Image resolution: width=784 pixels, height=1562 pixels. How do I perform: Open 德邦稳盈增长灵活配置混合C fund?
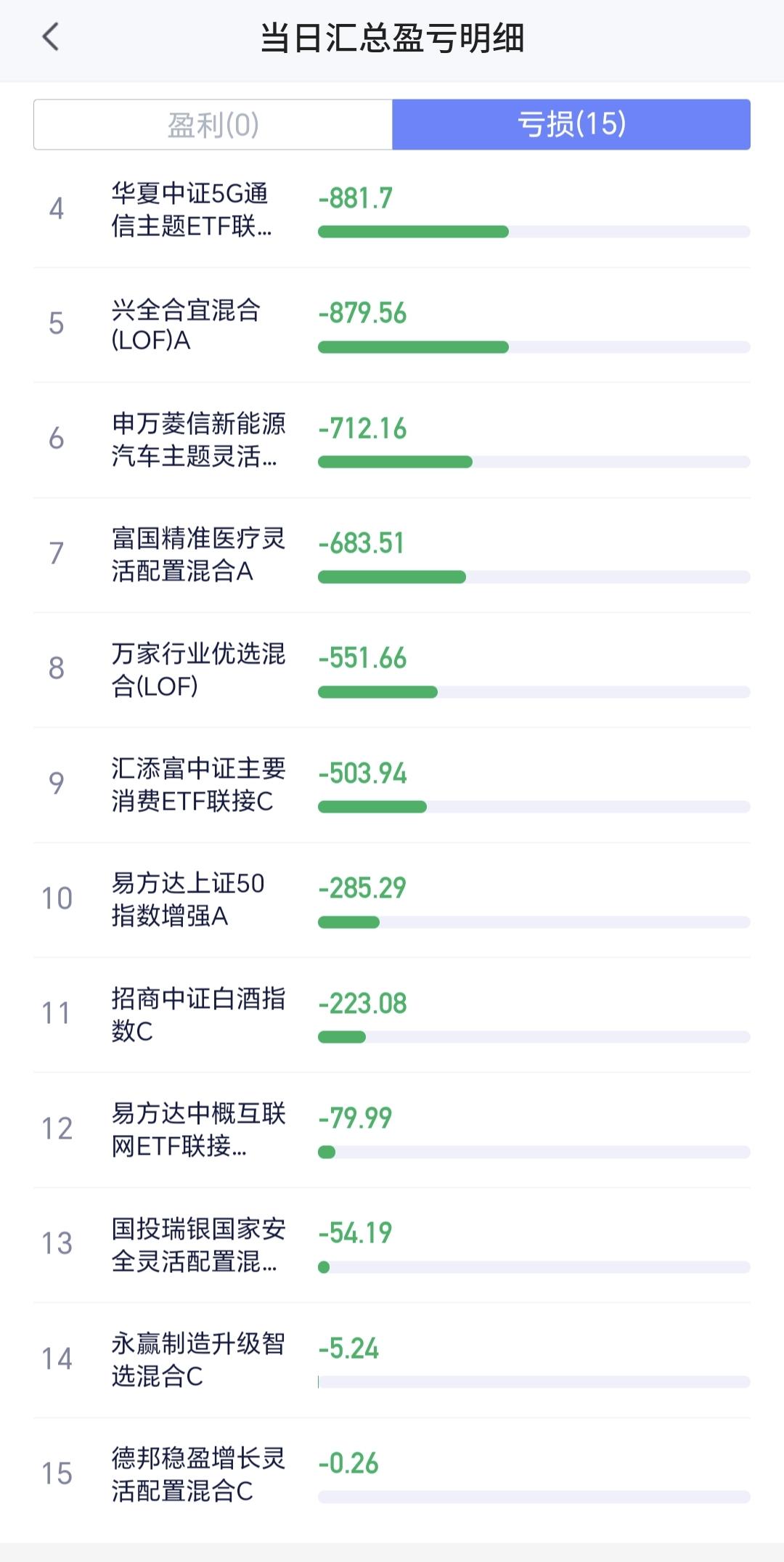point(198,1474)
